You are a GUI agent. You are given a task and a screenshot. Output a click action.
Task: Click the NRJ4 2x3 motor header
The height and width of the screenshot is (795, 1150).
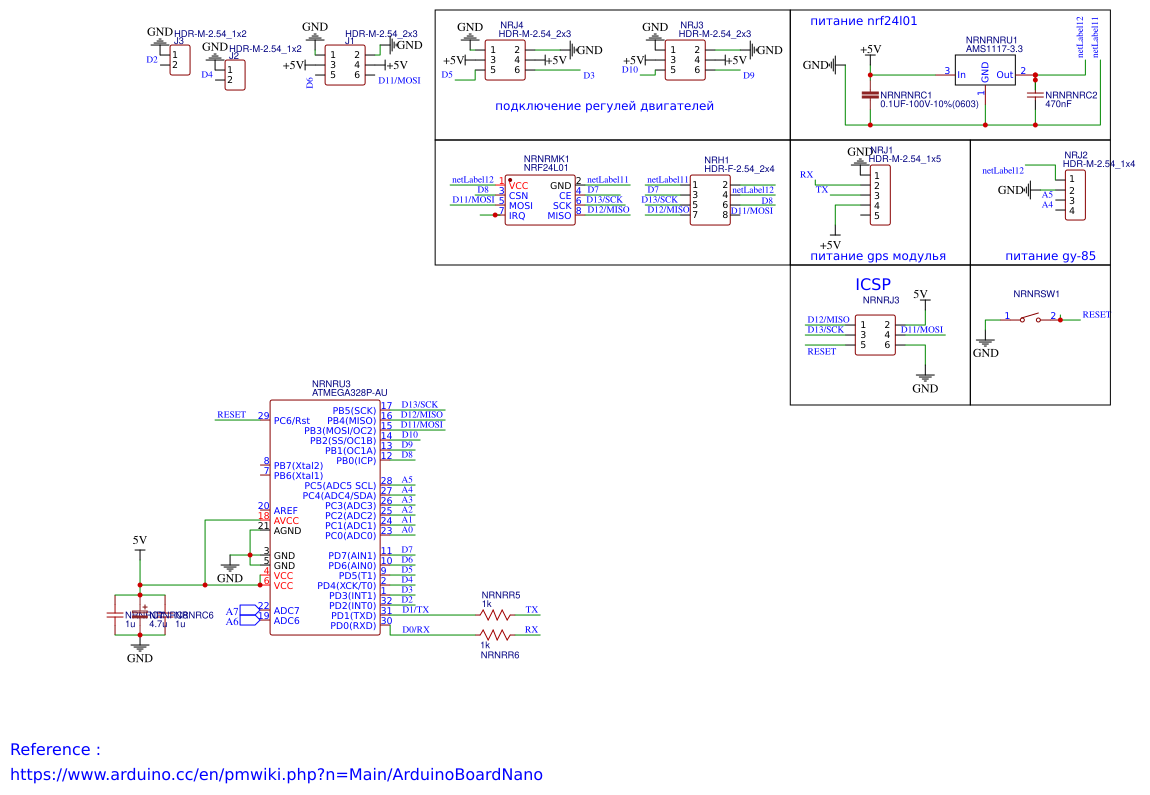pos(504,60)
